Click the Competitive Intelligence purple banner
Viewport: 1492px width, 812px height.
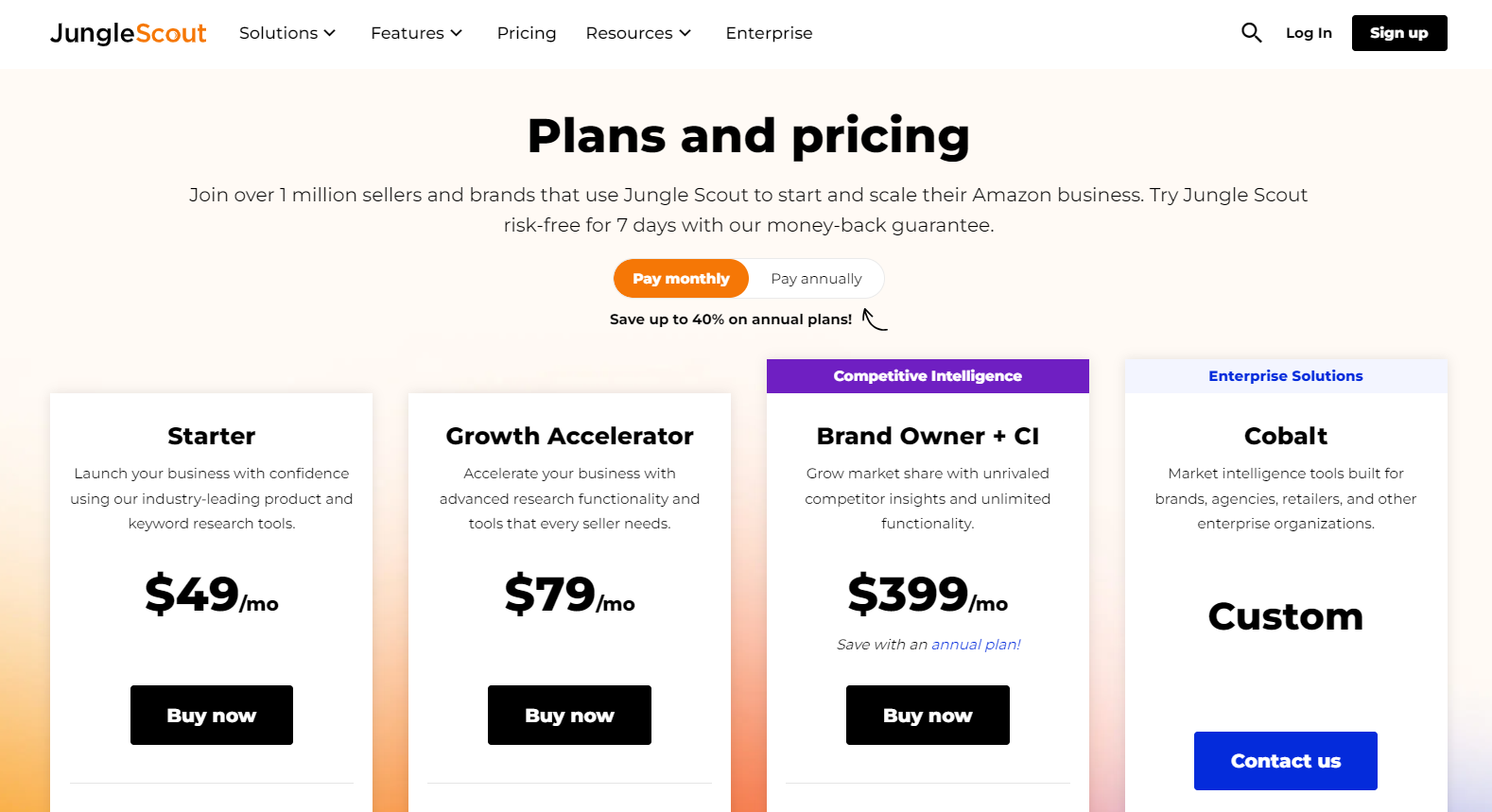pyautogui.click(x=928, y=376)
